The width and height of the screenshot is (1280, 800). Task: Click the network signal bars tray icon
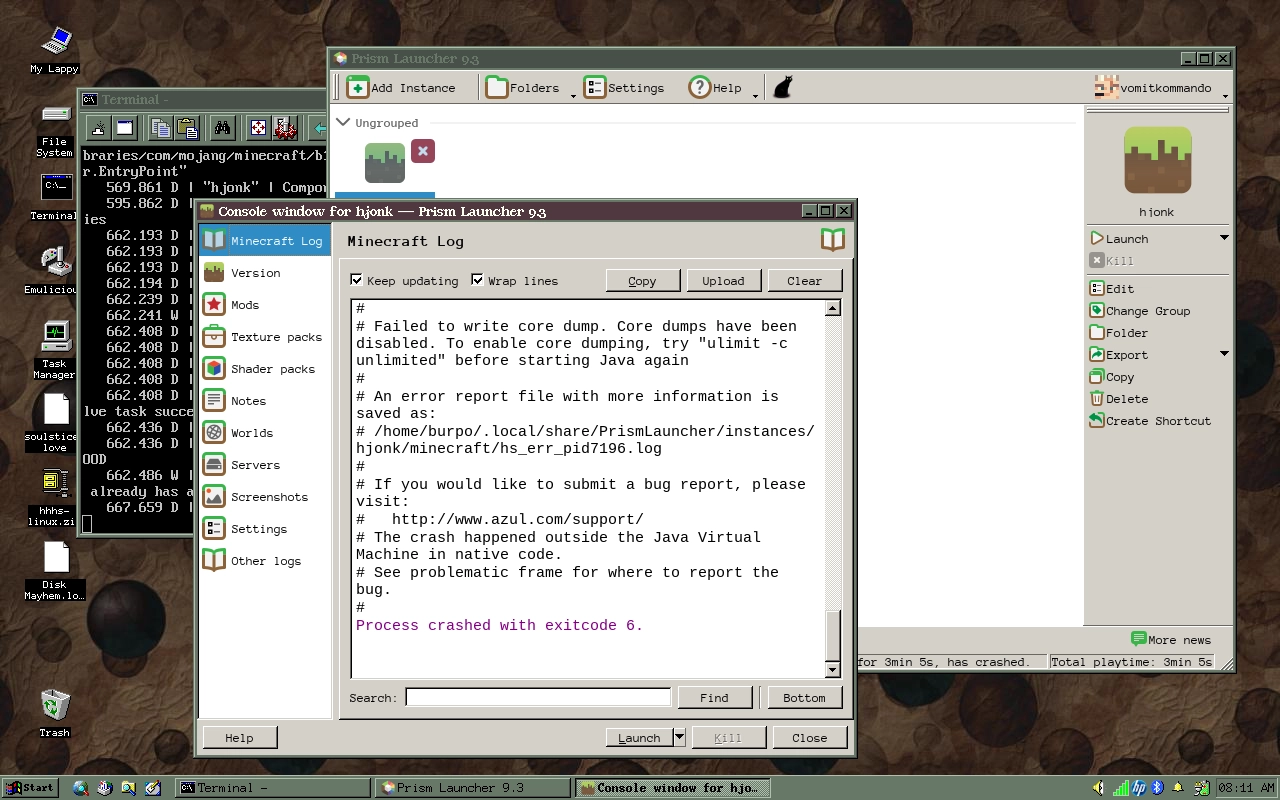pyautogui.click(x=1120, y=788)
